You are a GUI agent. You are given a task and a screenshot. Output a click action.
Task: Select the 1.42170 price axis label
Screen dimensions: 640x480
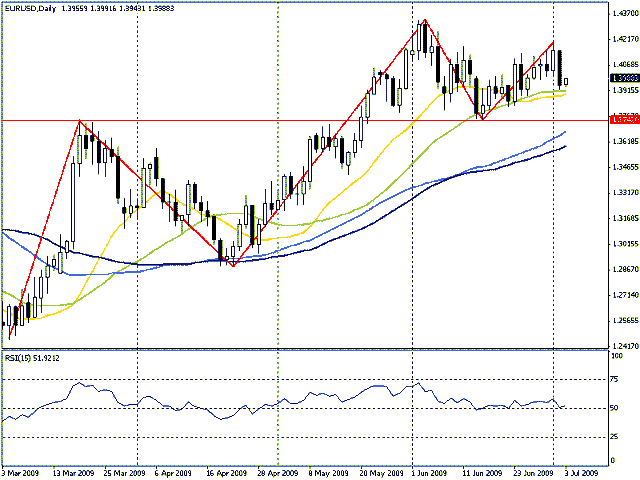coord(624,39)
